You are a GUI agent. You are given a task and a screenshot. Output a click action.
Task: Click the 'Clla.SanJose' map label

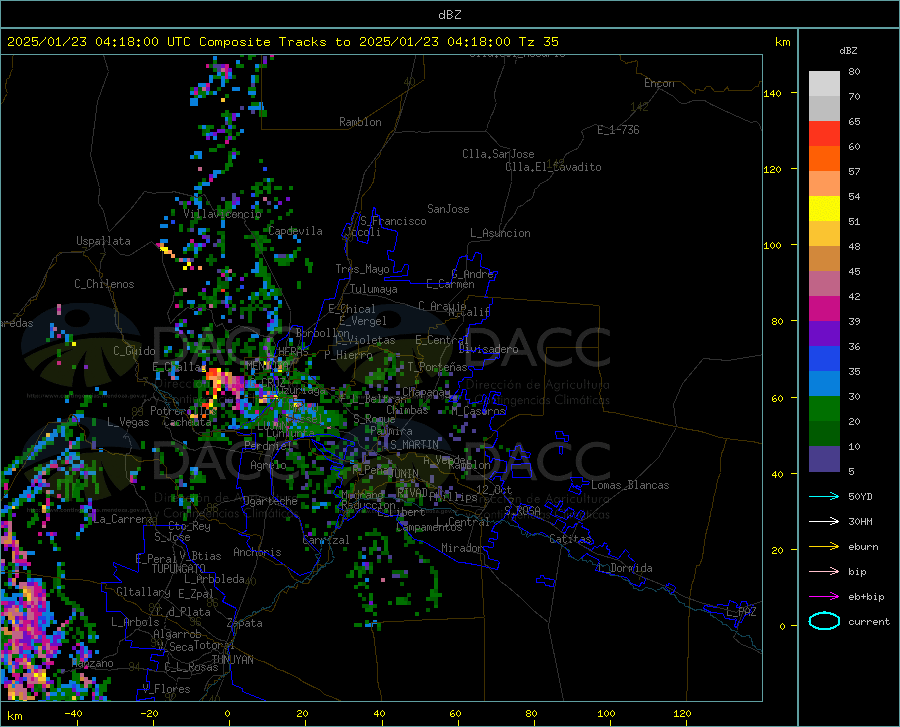(498, 154)
